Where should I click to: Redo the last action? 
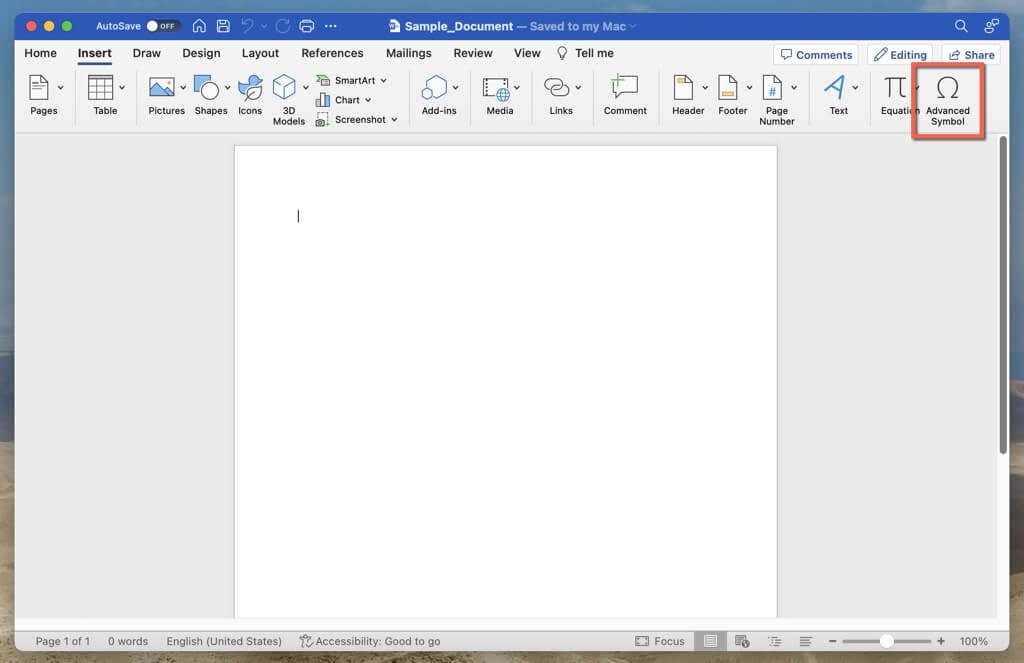[x=283, y=26]
